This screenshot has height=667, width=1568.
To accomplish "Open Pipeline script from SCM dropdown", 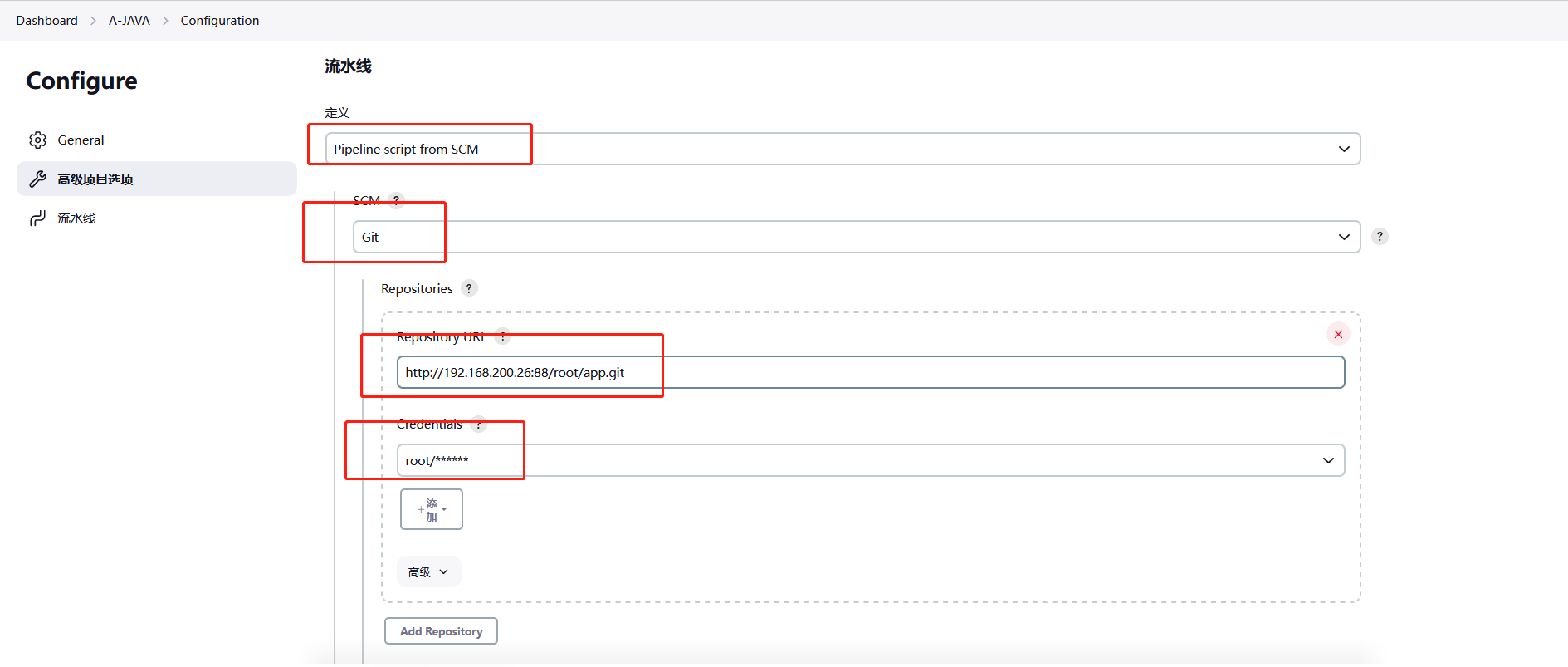I will tap(843, 149).
